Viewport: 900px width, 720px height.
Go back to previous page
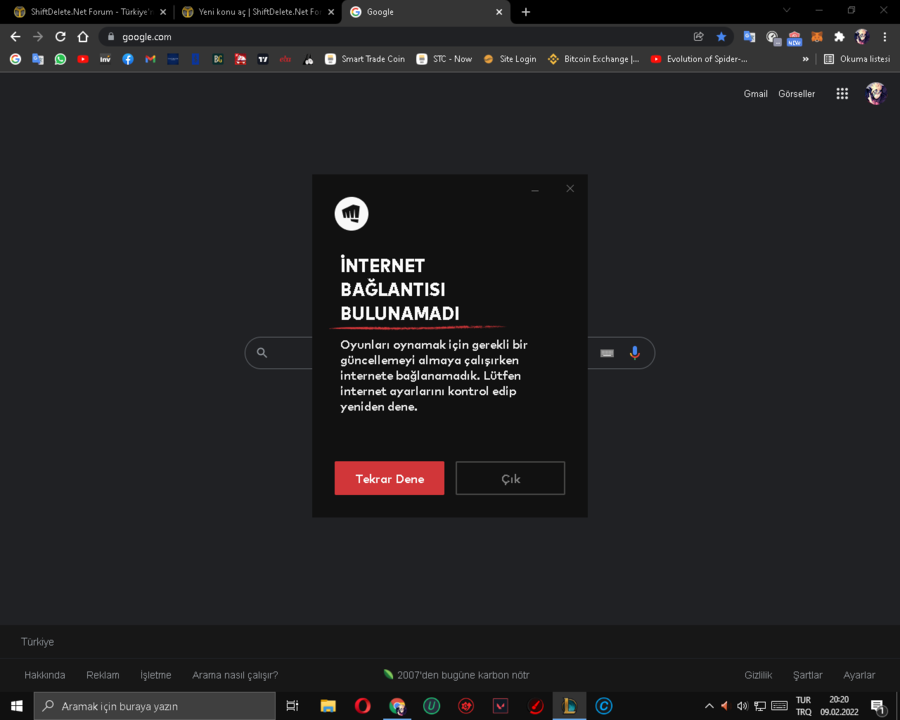click(x=15, y=37)
